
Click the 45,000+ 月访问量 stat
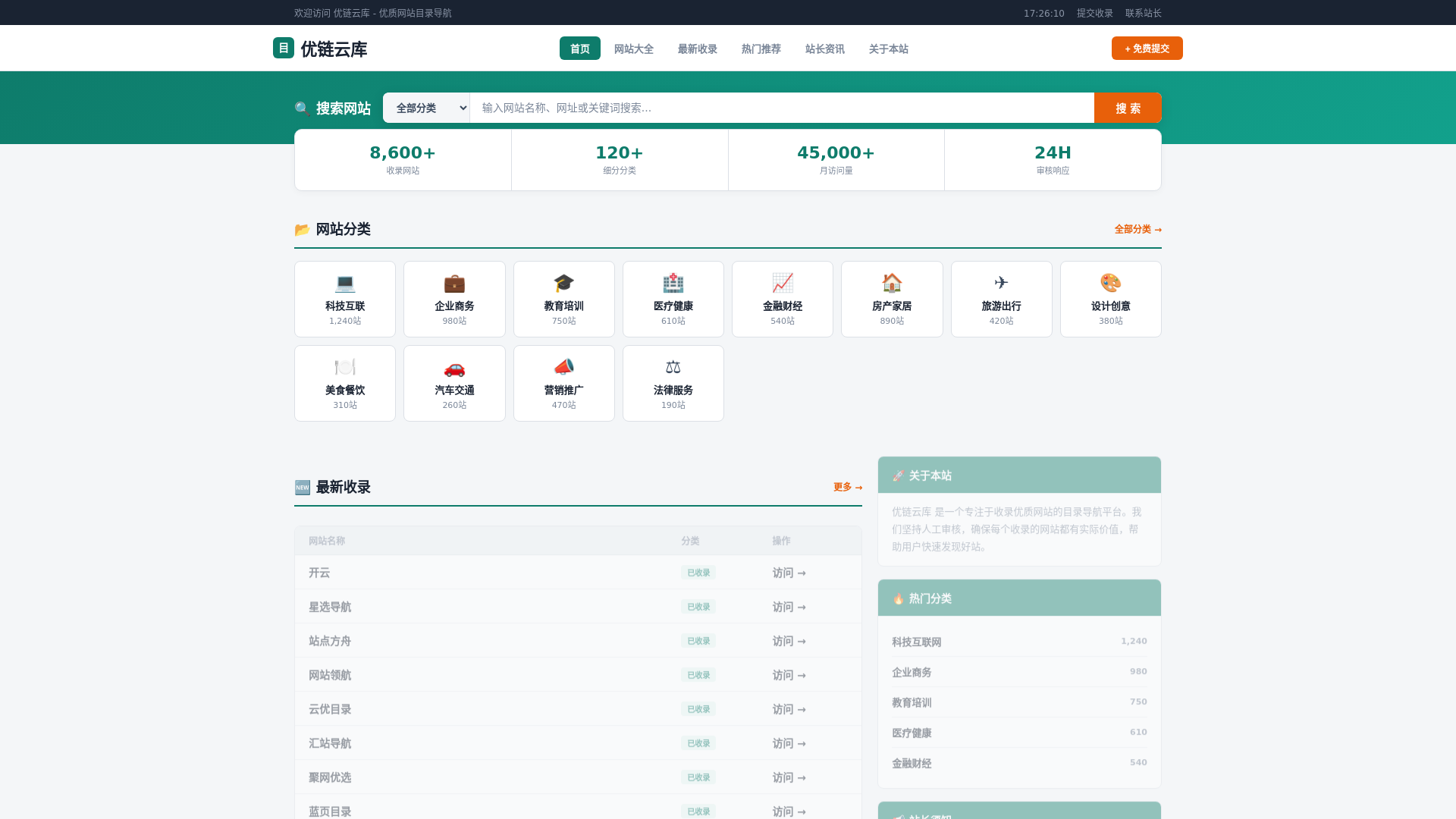(x=836, y=160)
